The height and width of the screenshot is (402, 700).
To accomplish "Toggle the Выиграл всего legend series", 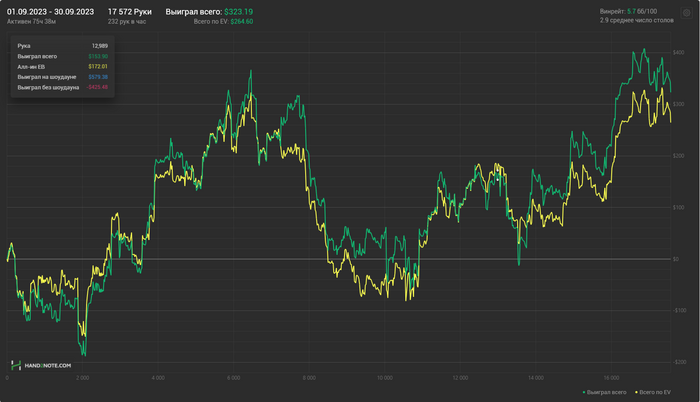I will click(604, 392).
